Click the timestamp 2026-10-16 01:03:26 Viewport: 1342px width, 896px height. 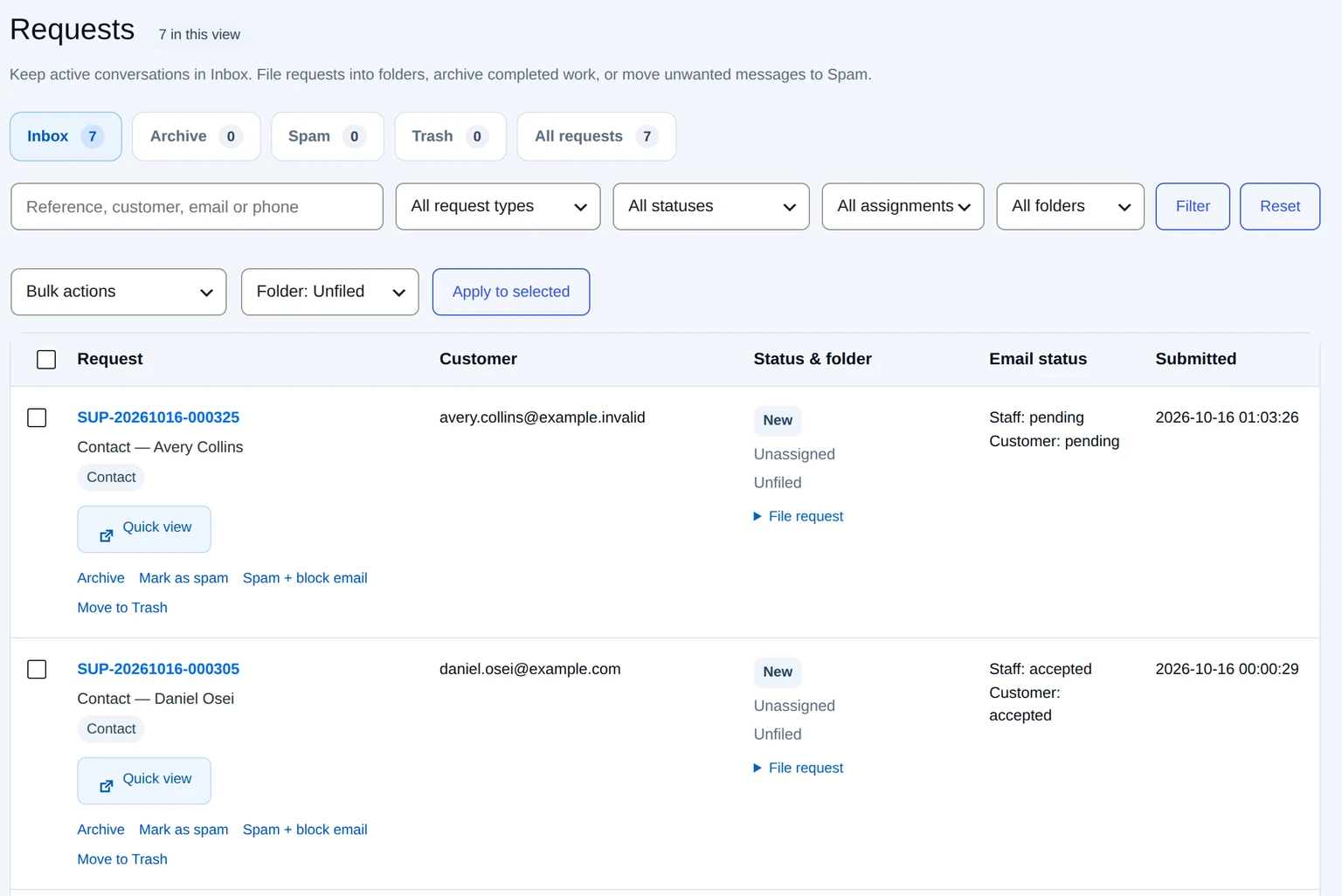[x=1227, y=417]
